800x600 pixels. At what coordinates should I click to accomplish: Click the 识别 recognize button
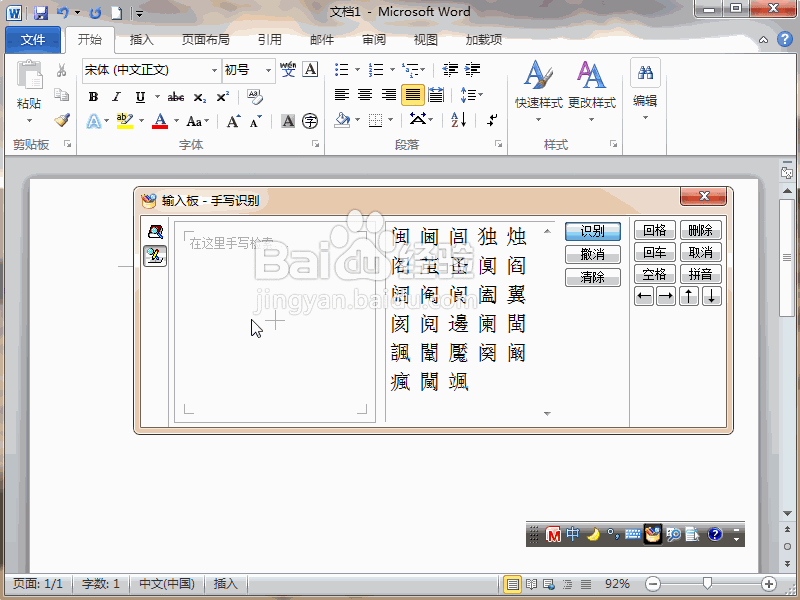tap(593, 231)
